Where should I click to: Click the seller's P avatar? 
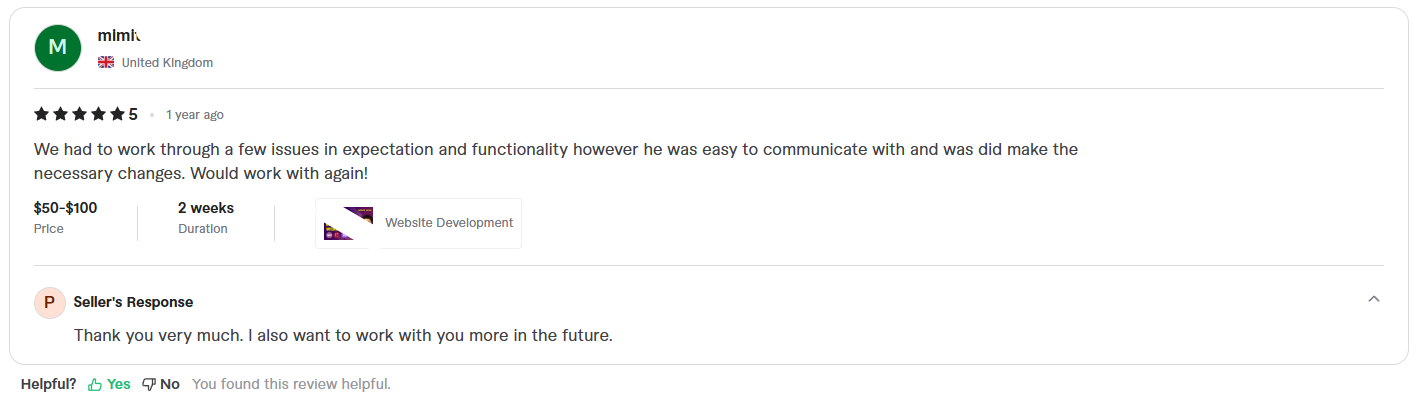coord(49,302)
